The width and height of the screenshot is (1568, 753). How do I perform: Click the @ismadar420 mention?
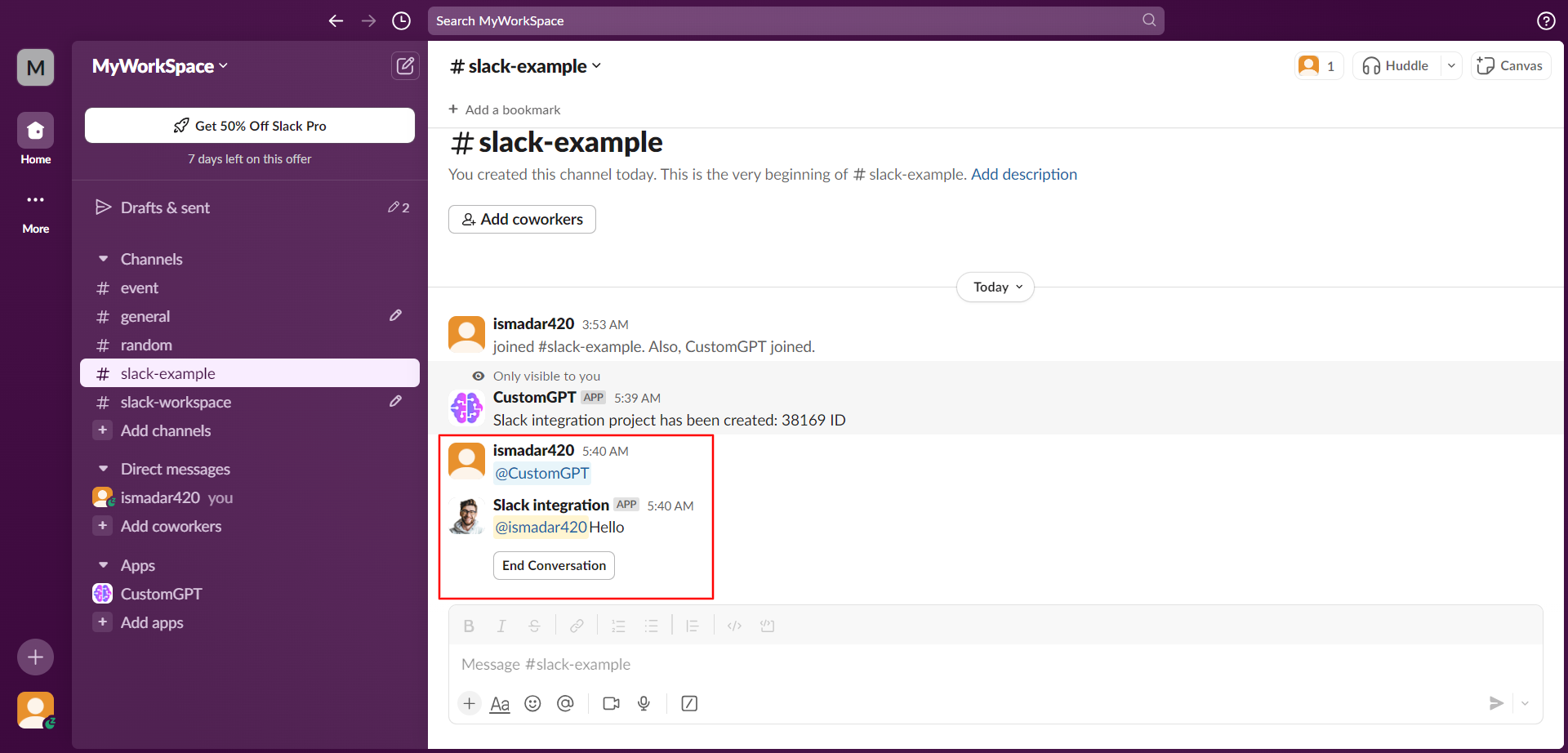point(541,527)
